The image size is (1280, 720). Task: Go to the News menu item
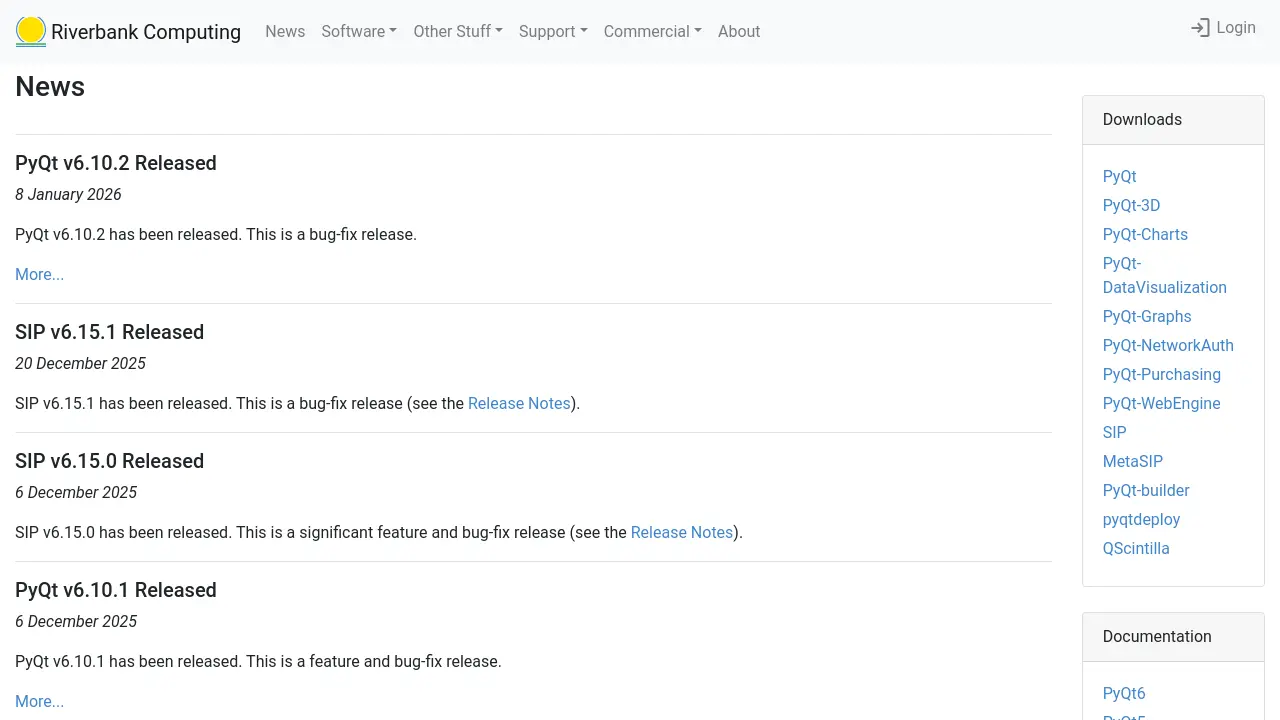pos(285,31)
